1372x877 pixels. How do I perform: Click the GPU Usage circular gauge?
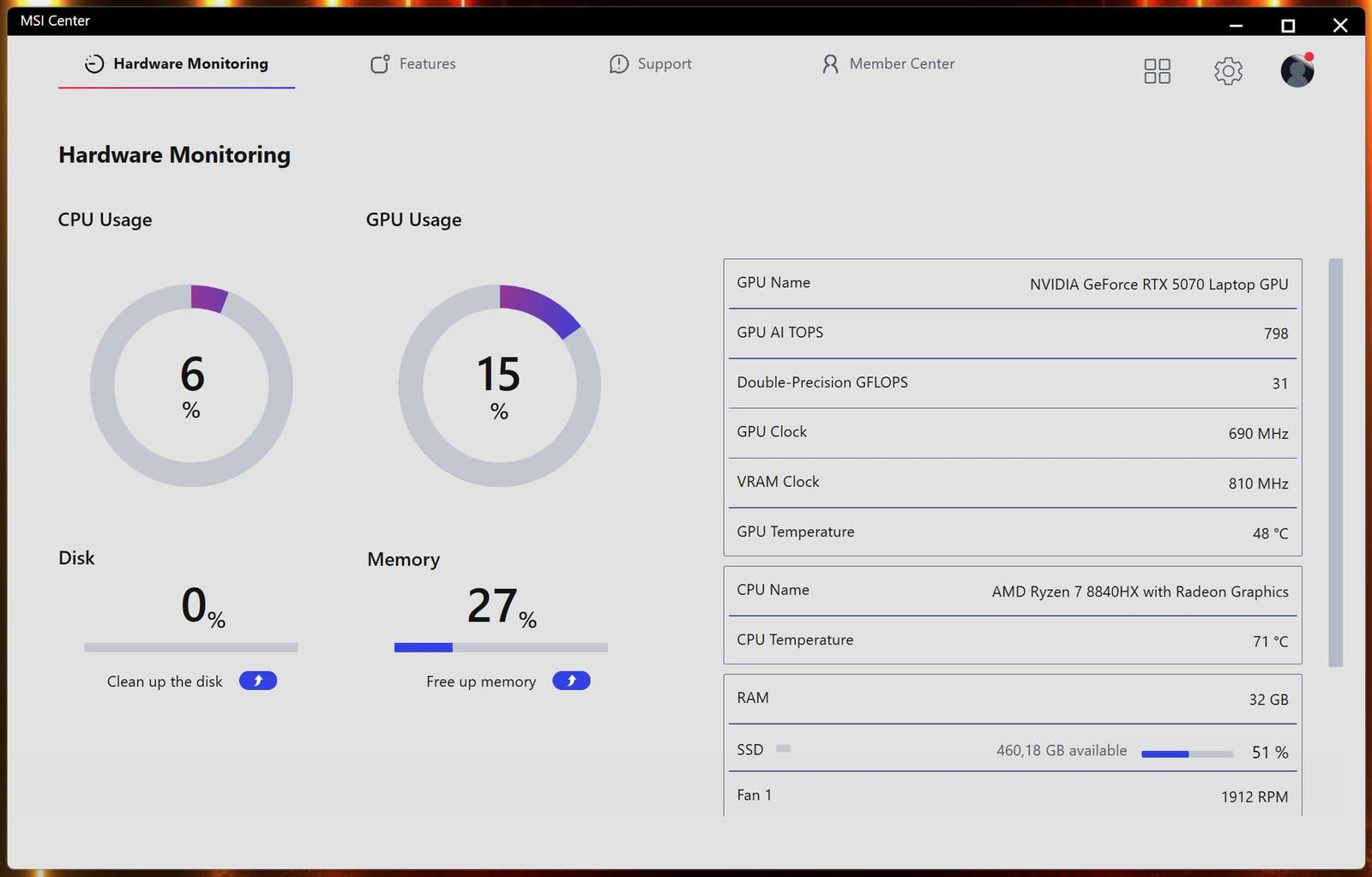coord(500,386)
